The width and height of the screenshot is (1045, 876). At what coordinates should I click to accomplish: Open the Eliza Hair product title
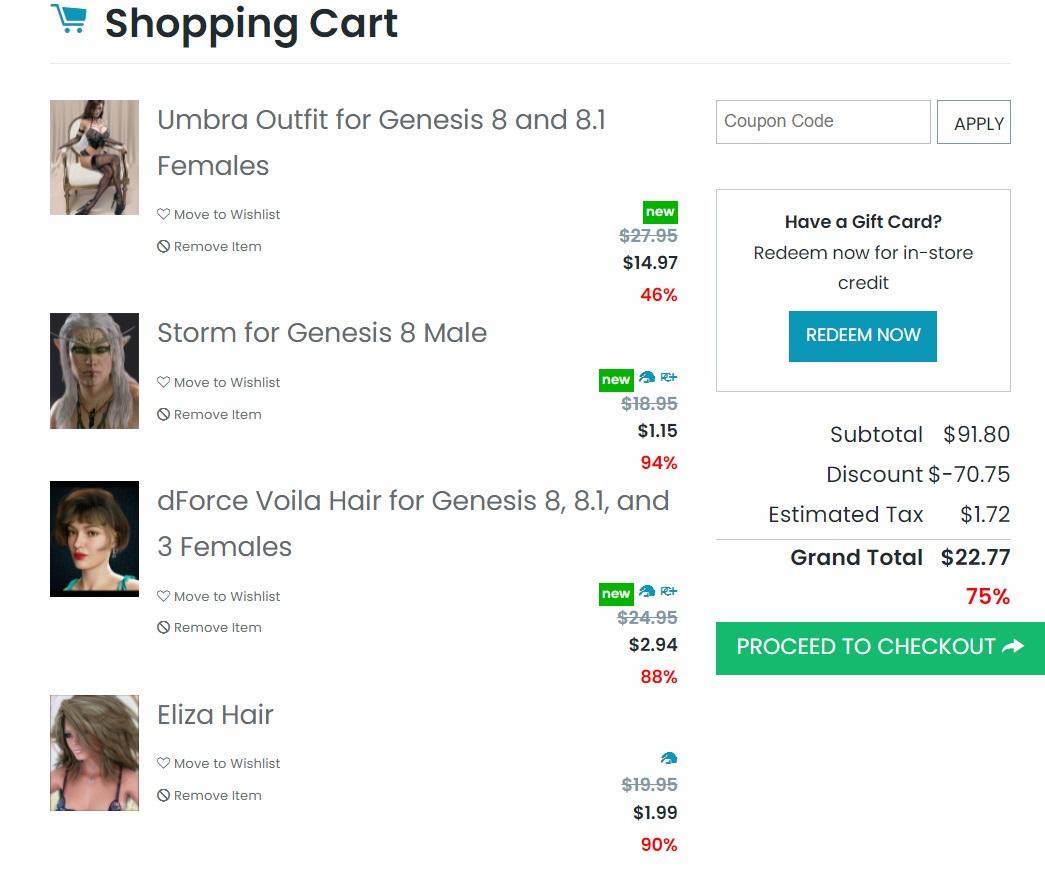(215, 714)
